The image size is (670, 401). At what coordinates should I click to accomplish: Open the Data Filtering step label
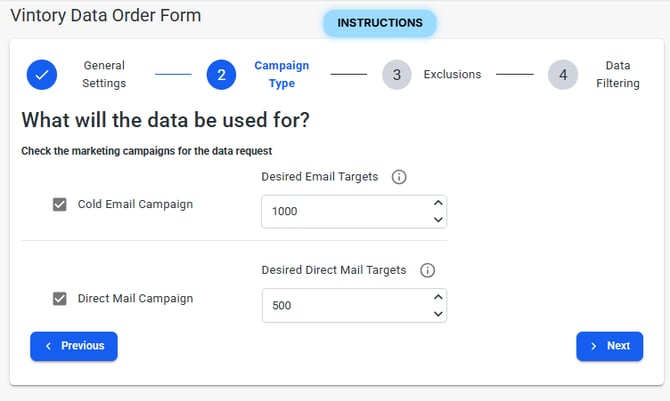point(617,75)
